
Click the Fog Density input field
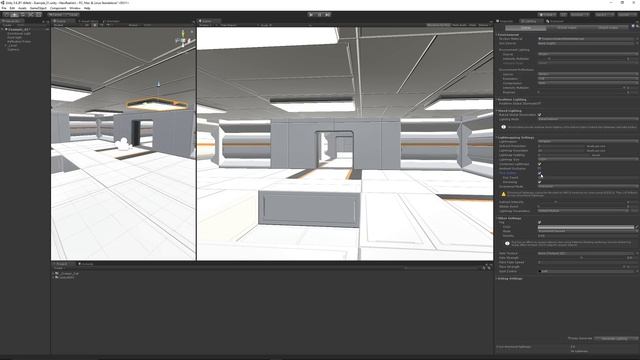click(x=588, y=236)
